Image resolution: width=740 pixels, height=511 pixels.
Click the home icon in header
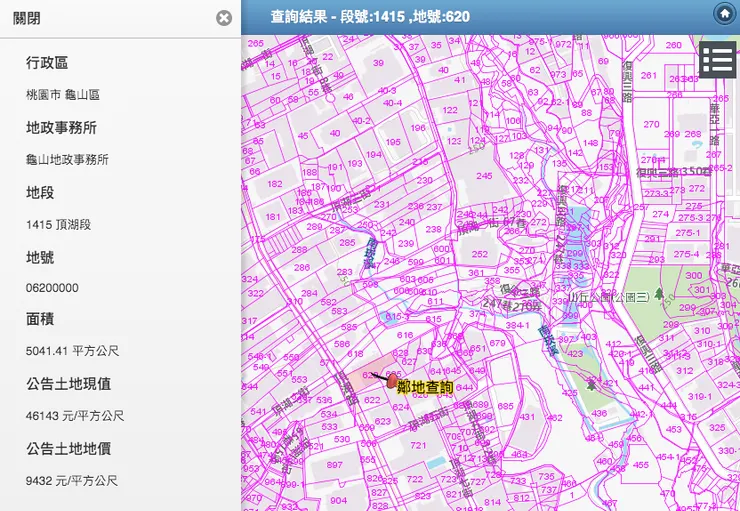(723, 13)
